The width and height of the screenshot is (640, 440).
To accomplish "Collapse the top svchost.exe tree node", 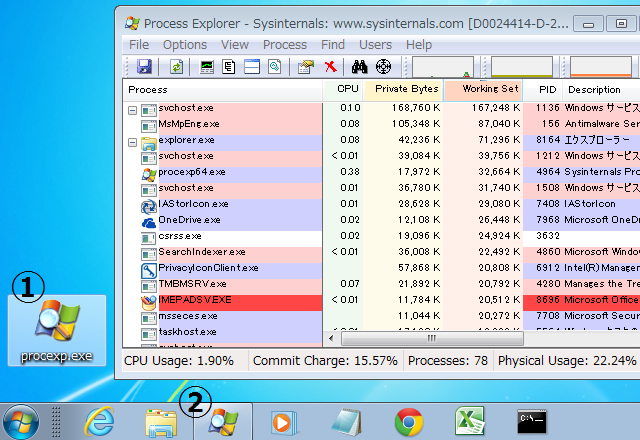I will click(x=132, y=111).
